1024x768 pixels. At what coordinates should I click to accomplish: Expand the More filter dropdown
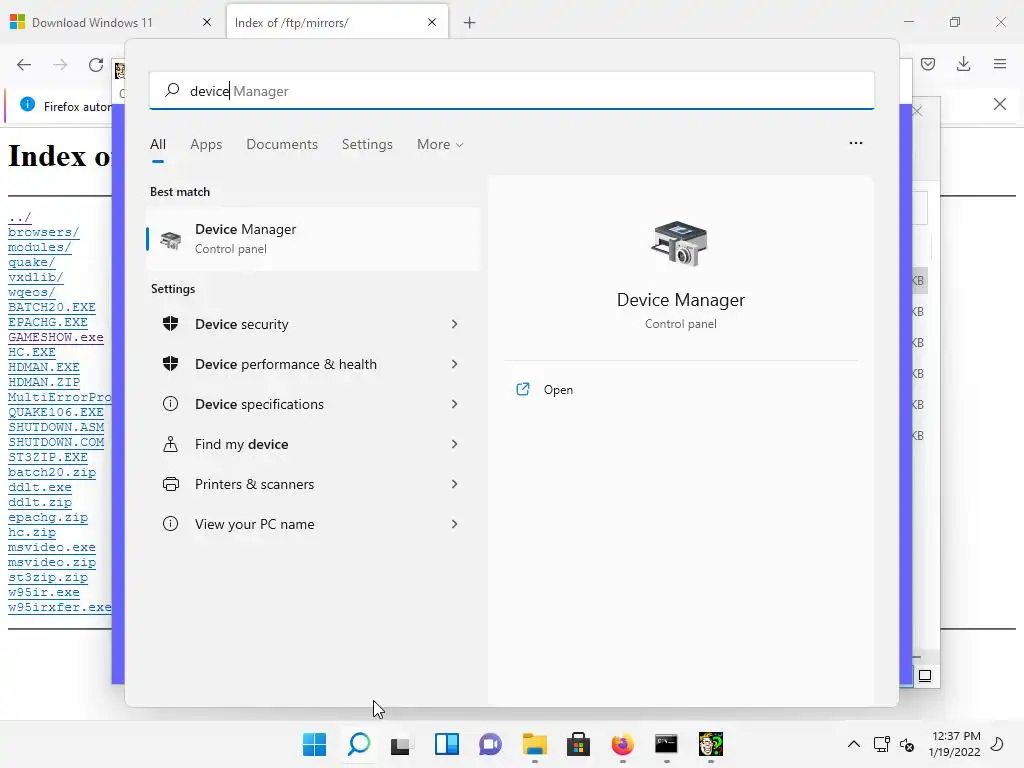tap(440, 144)
